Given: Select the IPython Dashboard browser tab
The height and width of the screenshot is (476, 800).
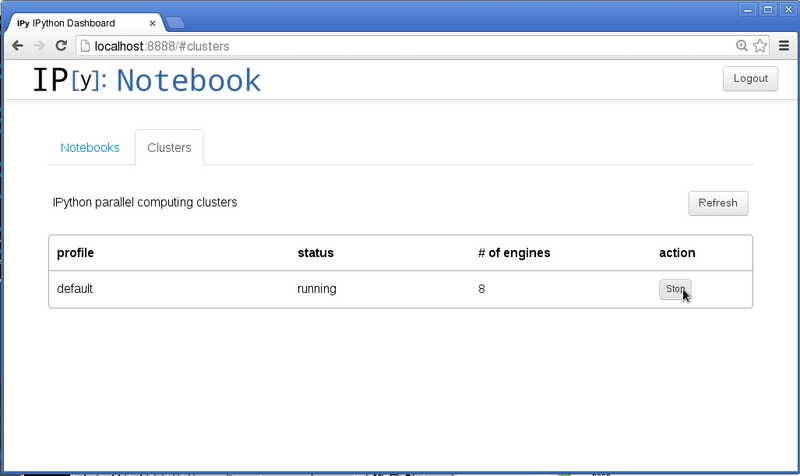Looking at the screenshot, I should (x=84, y=23).
